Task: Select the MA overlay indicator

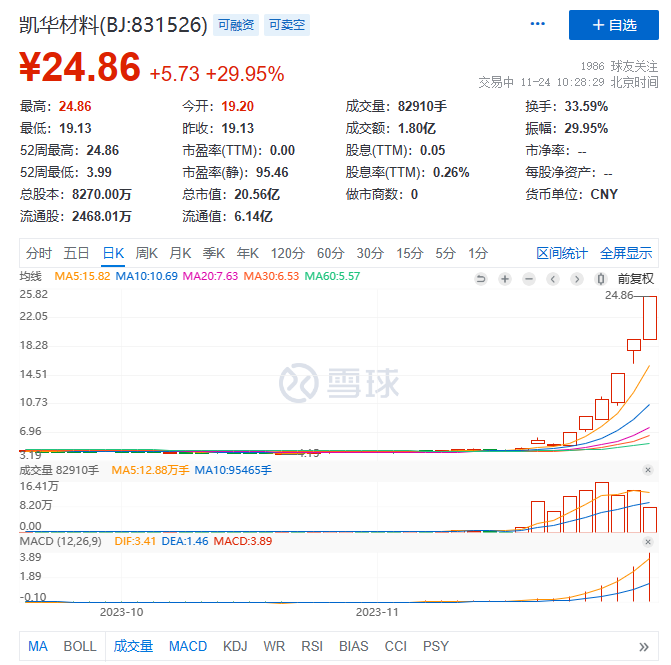Action: [38, 646]
